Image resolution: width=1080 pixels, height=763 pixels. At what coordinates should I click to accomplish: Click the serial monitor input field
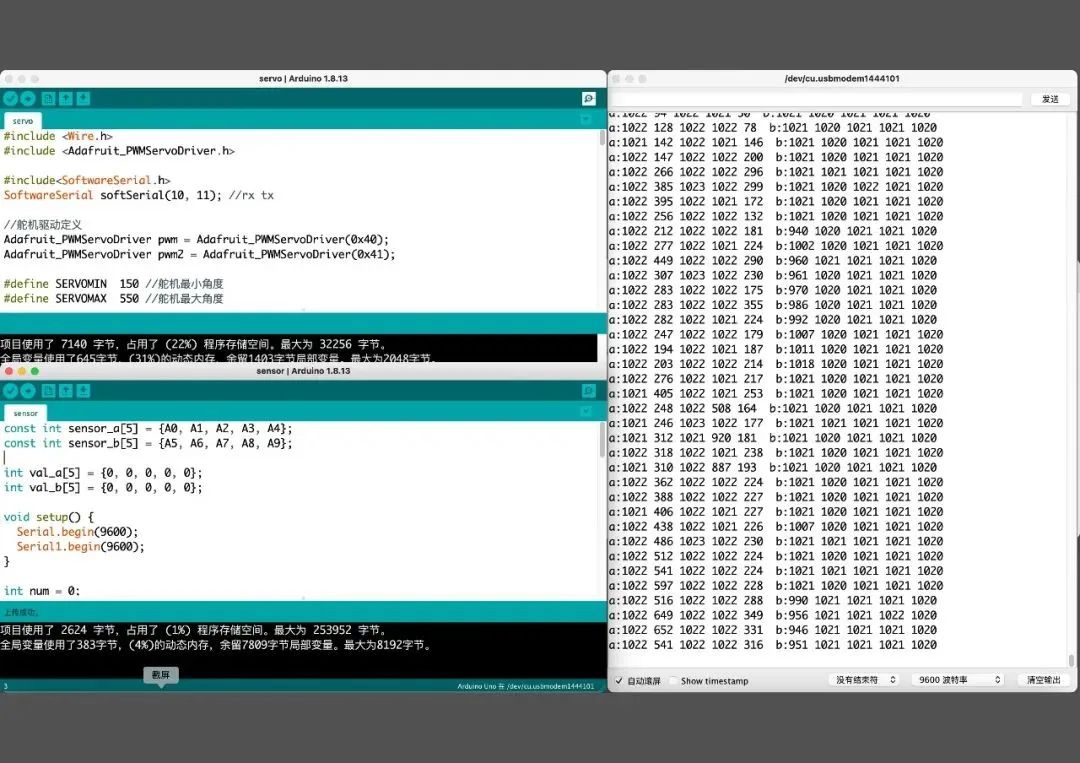coord(816,99)
